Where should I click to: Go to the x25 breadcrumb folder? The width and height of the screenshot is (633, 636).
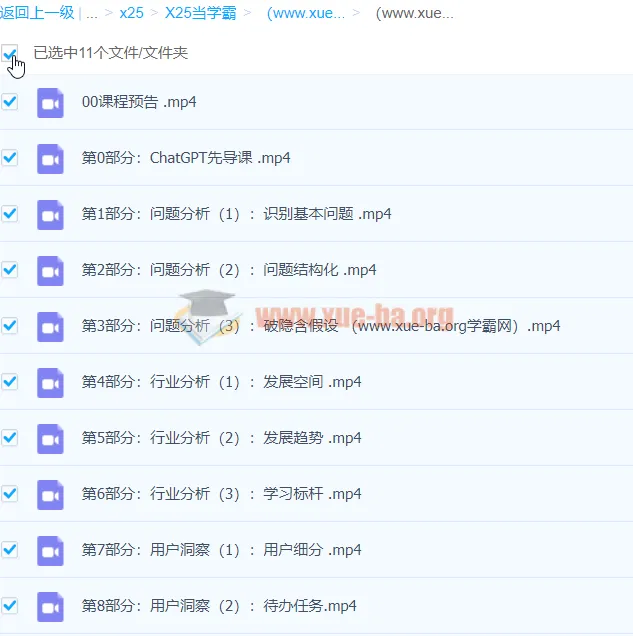pyautogui.click(x=131, y=14)
